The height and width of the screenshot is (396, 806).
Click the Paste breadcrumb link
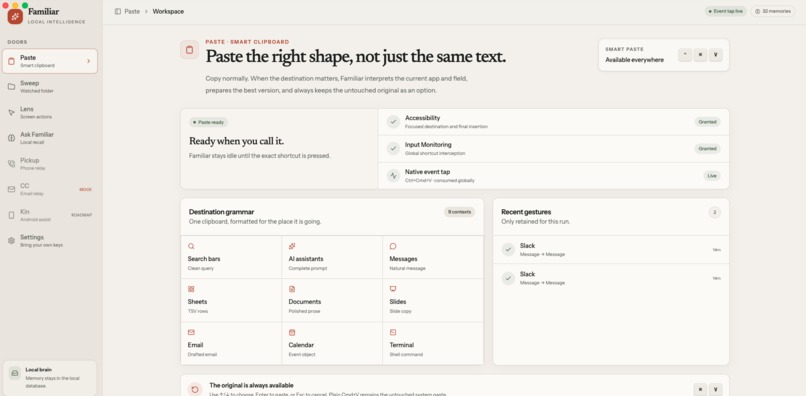click(132, 11)
